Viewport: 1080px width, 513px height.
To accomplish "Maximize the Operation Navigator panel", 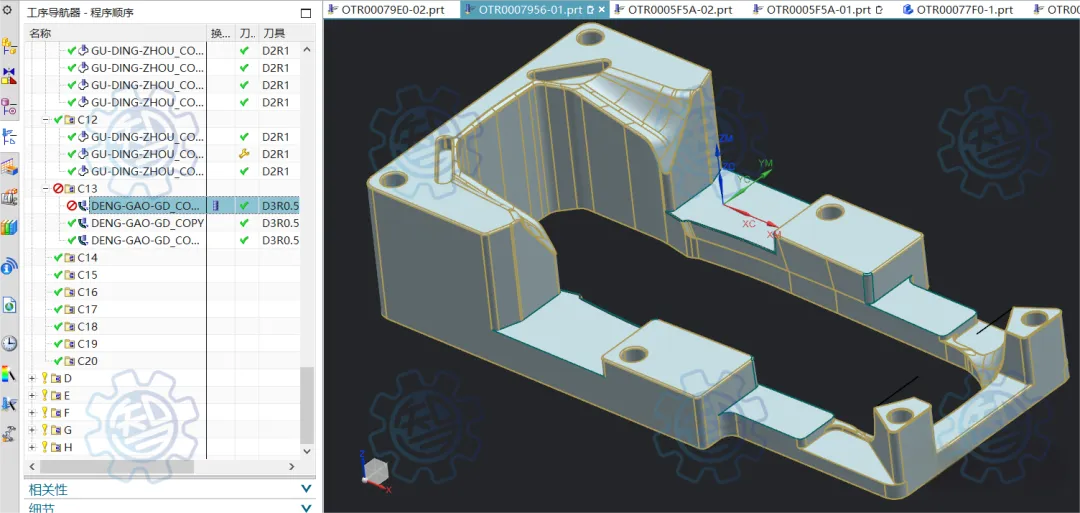I will [306, 13].
